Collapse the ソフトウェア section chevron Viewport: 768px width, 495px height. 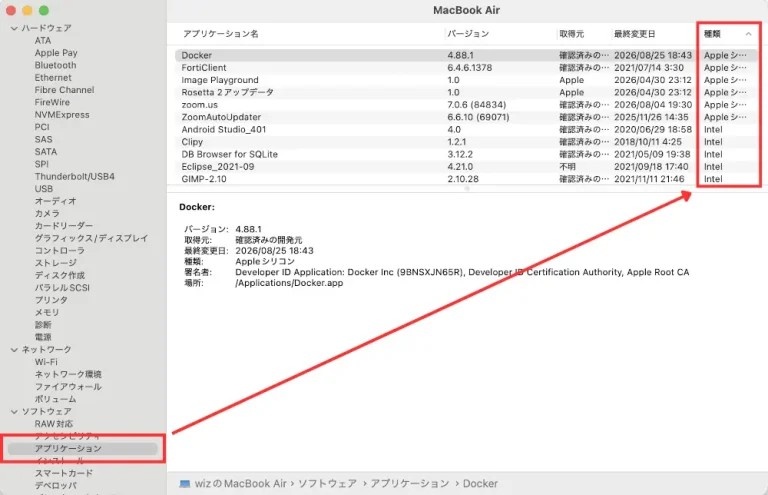click(x=14, y=412)
